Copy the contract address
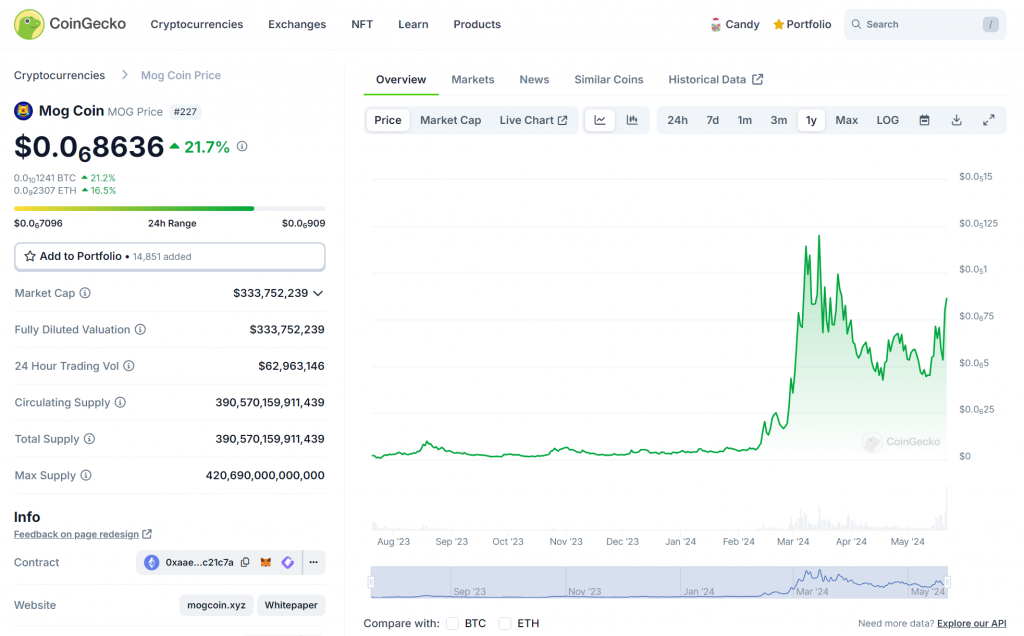Viewport: 1024px width, 636px height. [245, 563]
